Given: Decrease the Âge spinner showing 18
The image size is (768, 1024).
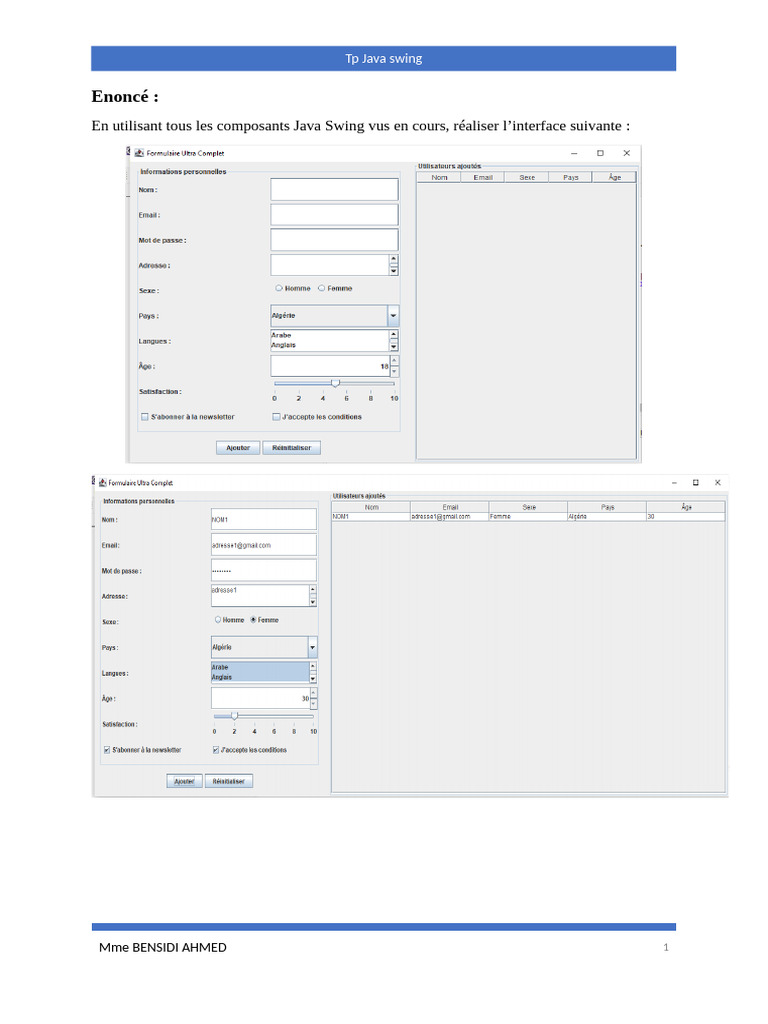Looking at the screenshot, I should (x=394, y=372).
